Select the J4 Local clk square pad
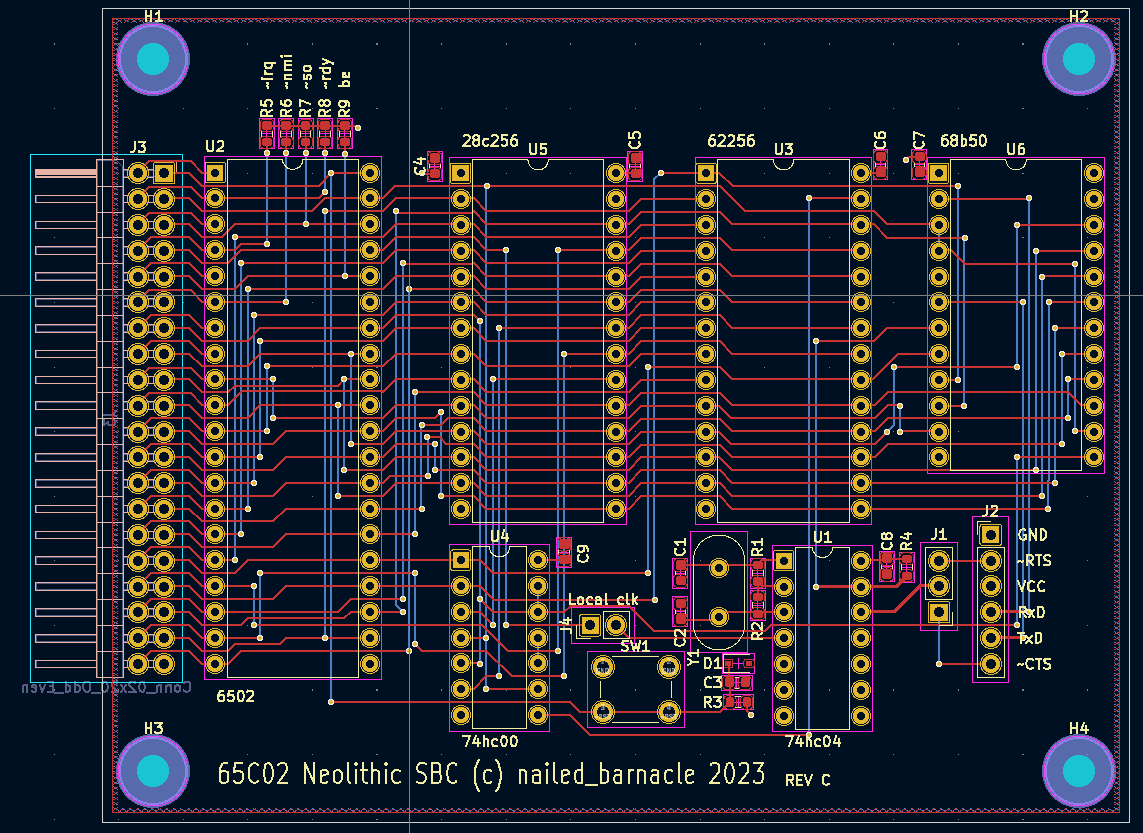This screenshot has height=833, width=1143. [x=589, y=626]
